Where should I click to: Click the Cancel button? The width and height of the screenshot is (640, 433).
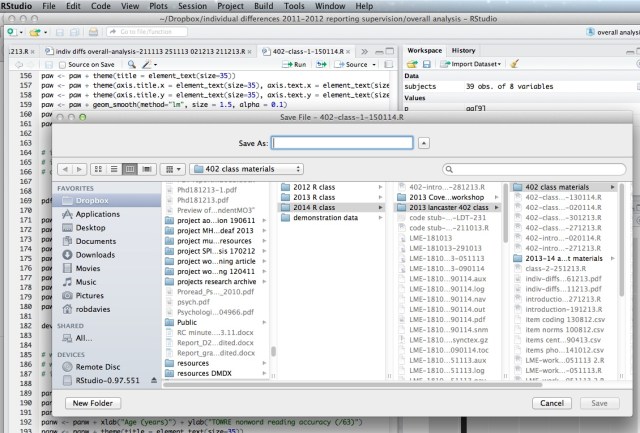point(552,403)
